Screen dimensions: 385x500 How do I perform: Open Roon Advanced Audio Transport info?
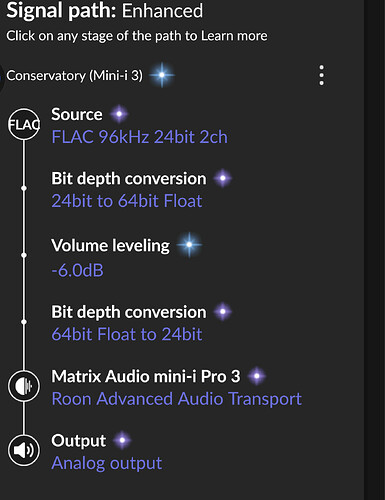177,399
